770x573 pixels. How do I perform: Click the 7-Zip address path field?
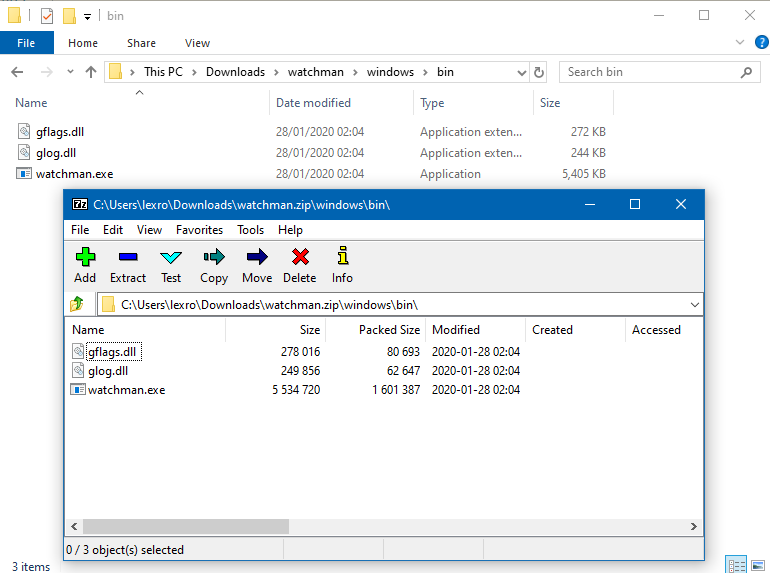[400, 304]
